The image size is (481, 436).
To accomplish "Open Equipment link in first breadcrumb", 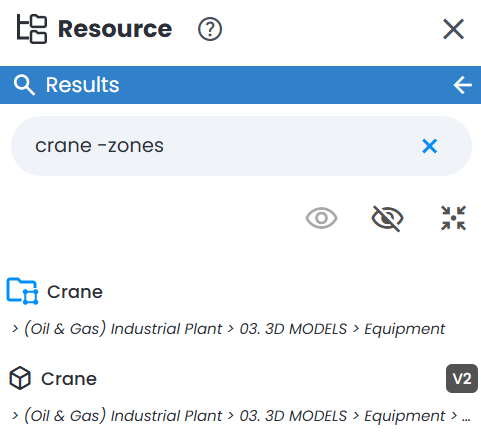I will tap(404, 329).
